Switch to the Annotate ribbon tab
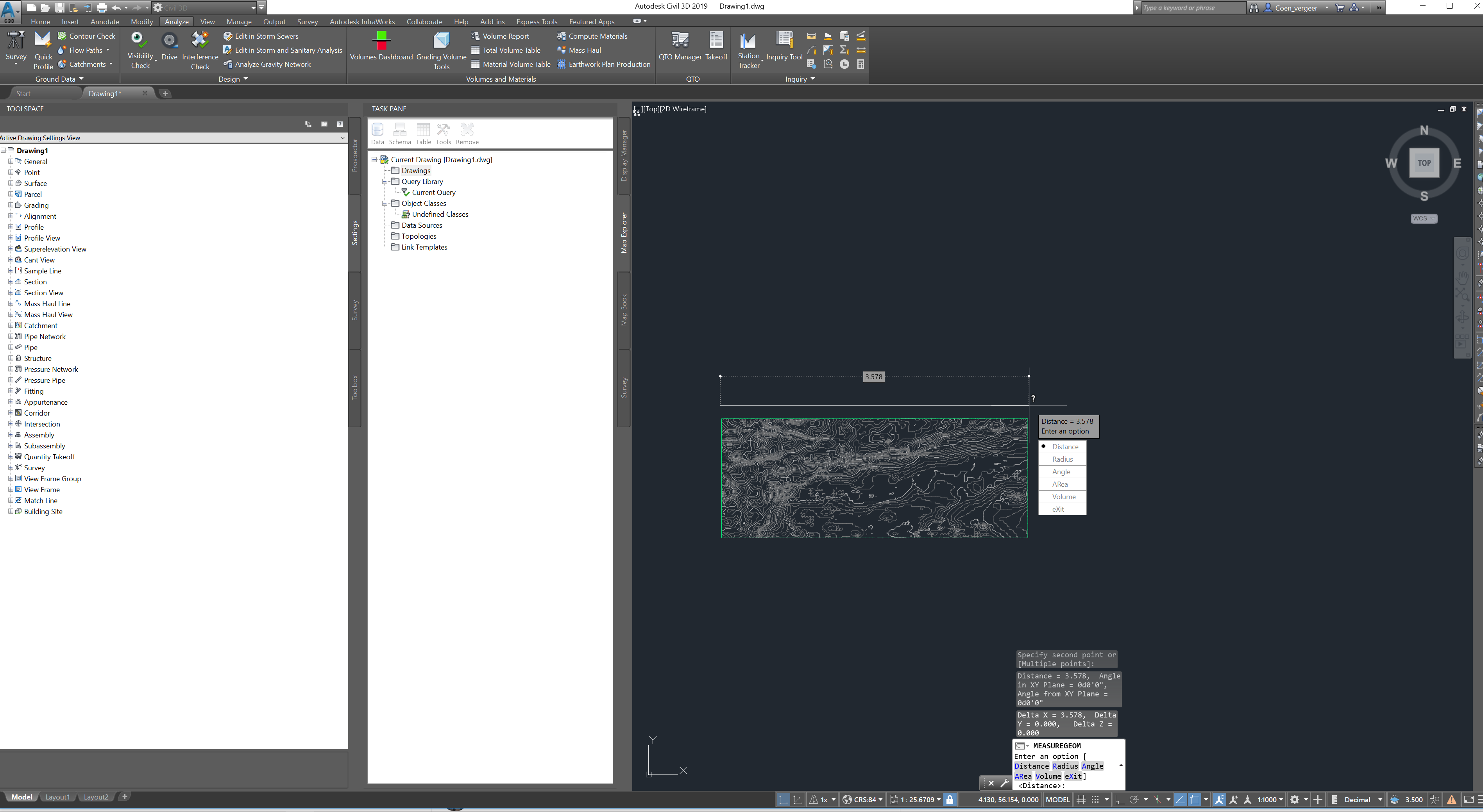This screenshot has height=812, width=1483. [105, 21]
